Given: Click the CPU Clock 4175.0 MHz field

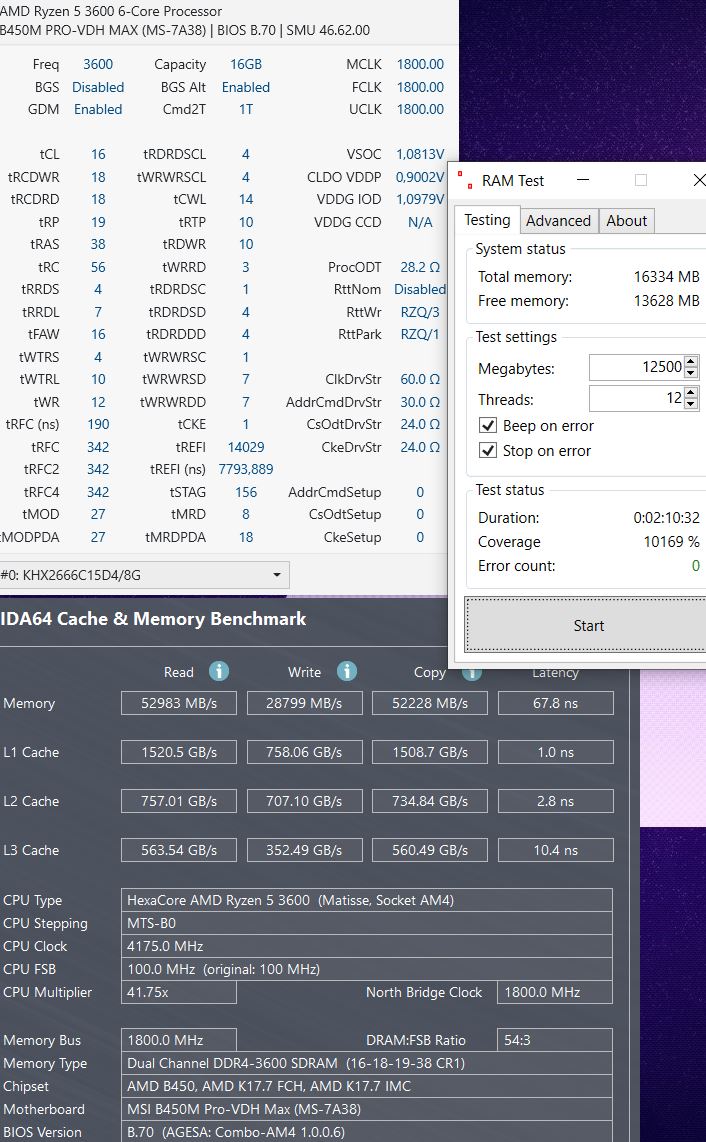Looking at the screenshot, I should click(x=367, y=946).
